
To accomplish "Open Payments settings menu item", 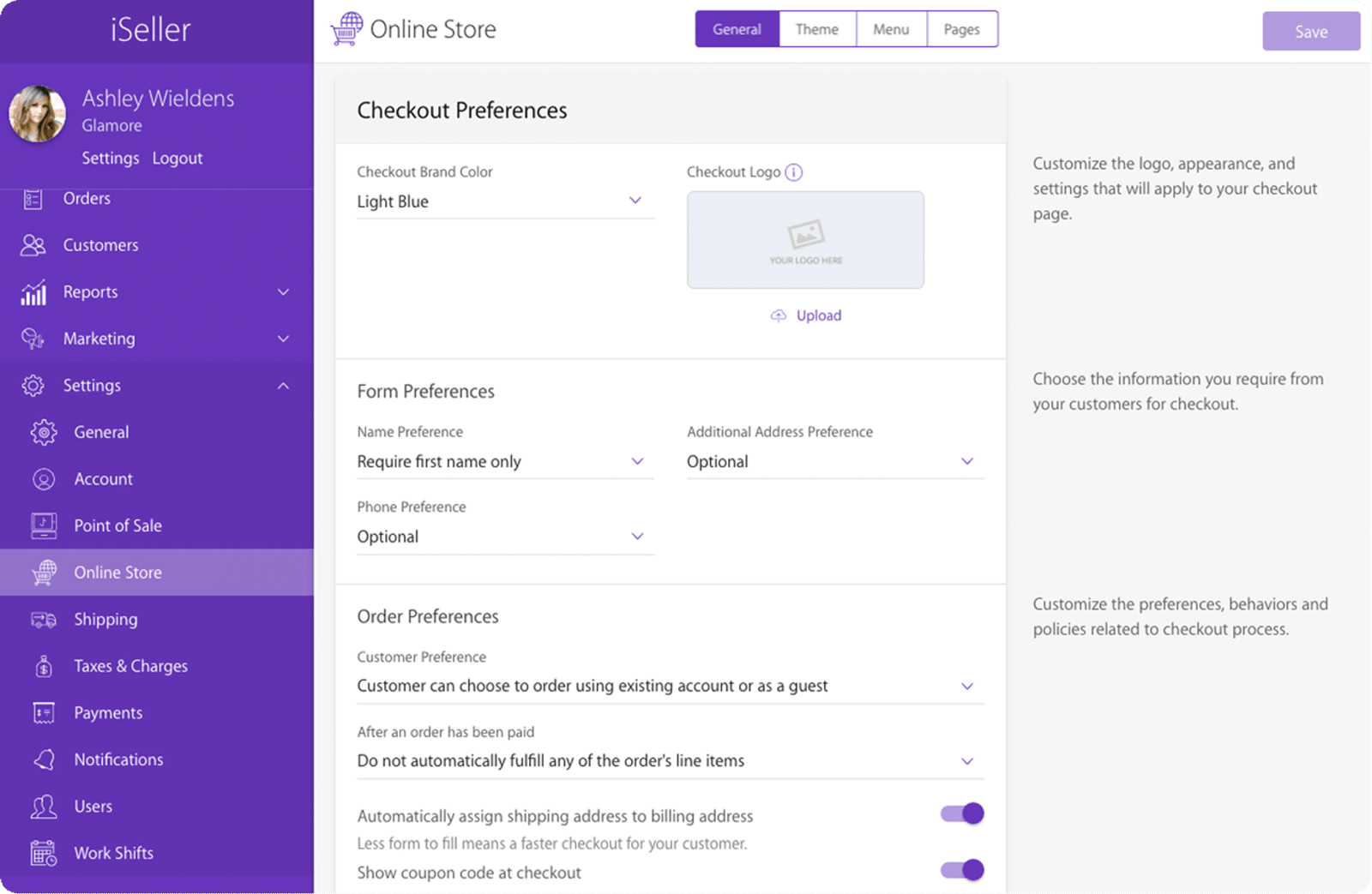I will coord(157,713).
